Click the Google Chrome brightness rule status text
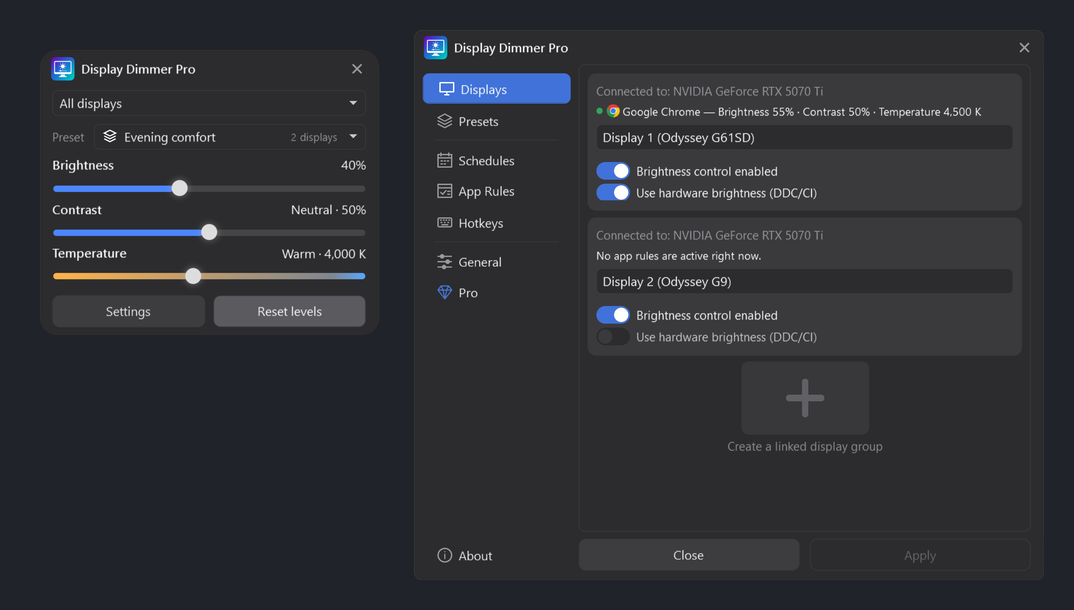 [x=801, y=112]
